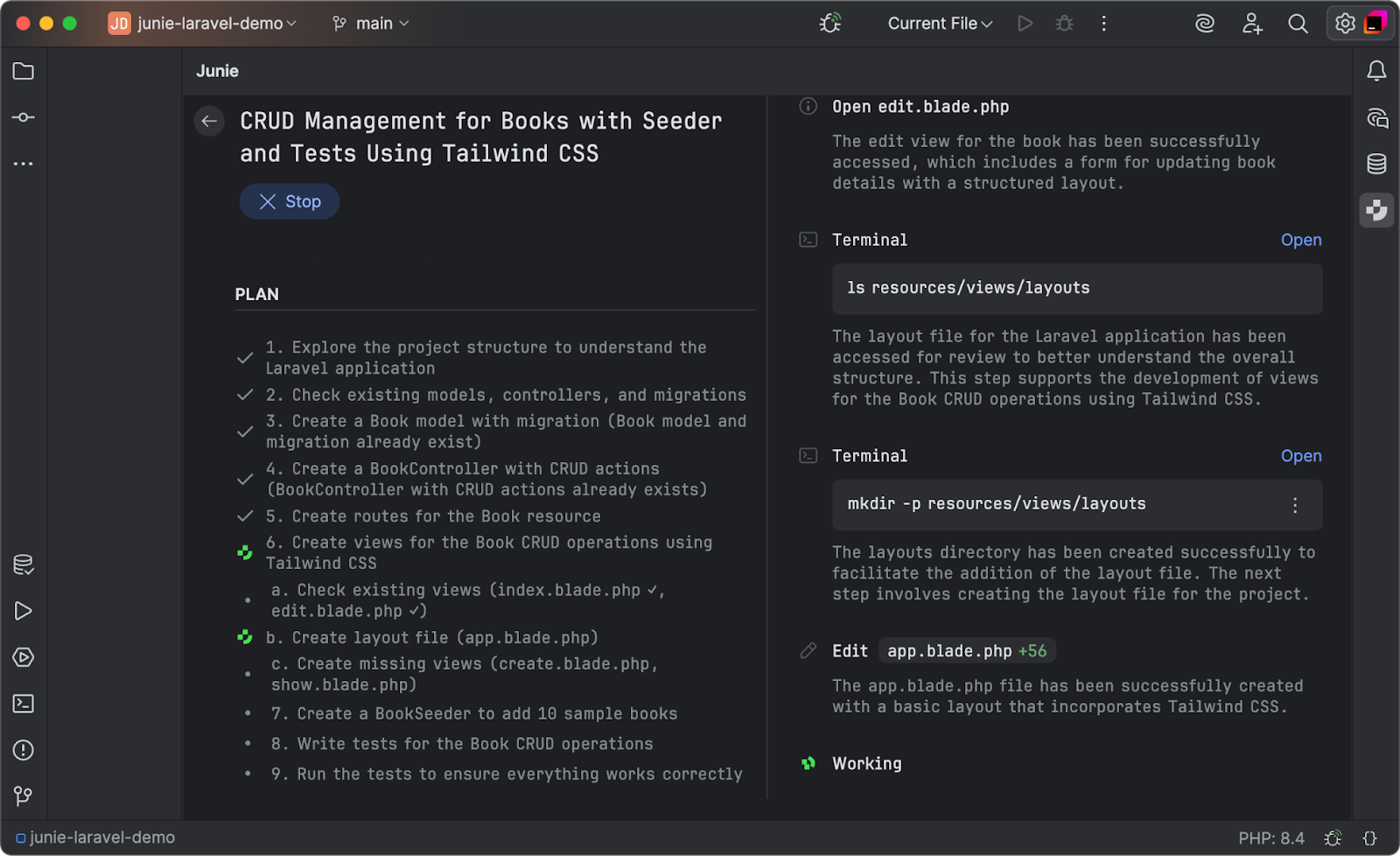This screenshot has width=1400, height=856.
Task: Open the Problems tool window
Action: [x=24, y=750]
